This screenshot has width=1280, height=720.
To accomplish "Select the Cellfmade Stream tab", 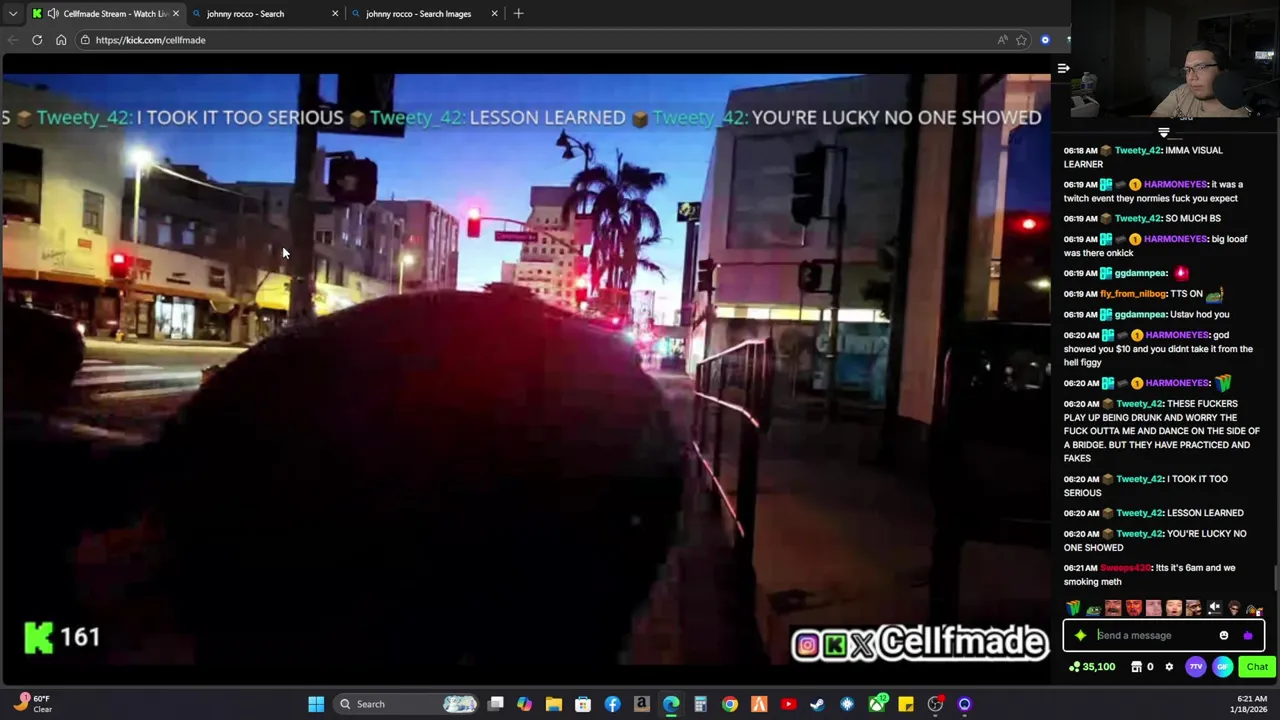I will pos(105,14).
